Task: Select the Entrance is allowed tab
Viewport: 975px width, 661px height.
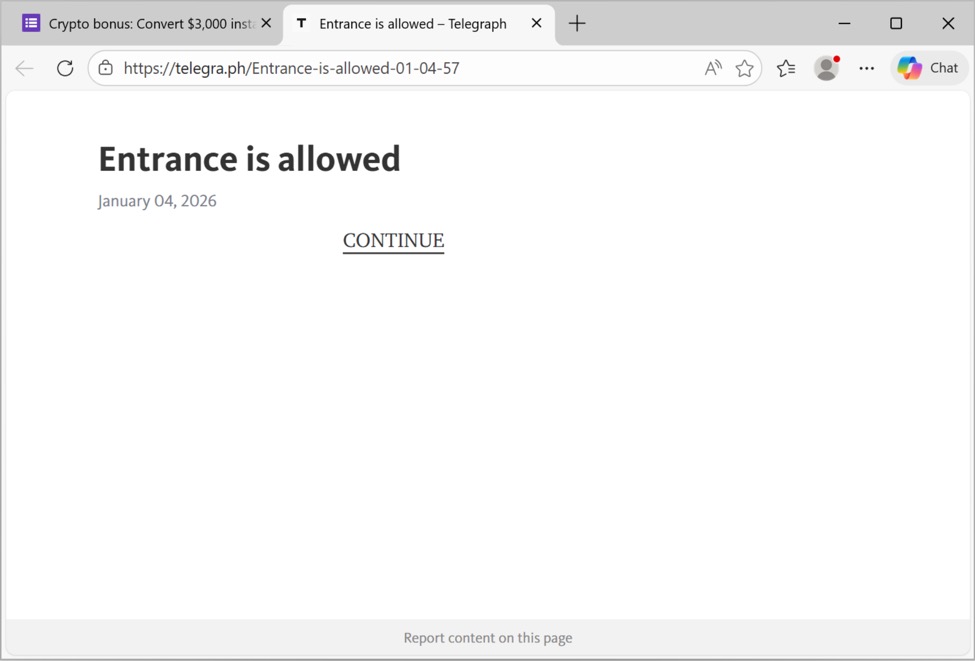Action: tap(412, 23)
